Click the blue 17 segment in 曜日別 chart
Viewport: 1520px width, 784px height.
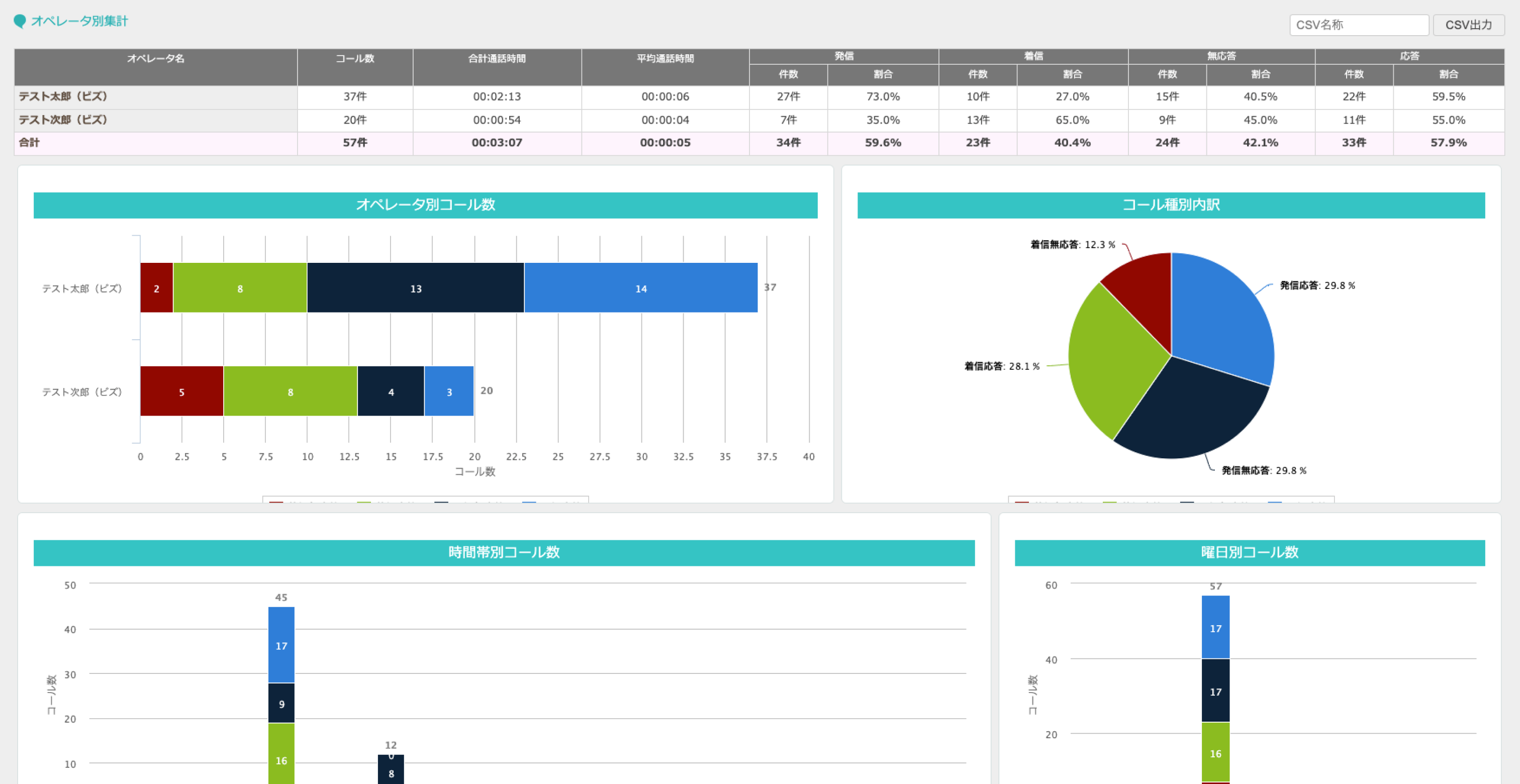point(1215,627)
